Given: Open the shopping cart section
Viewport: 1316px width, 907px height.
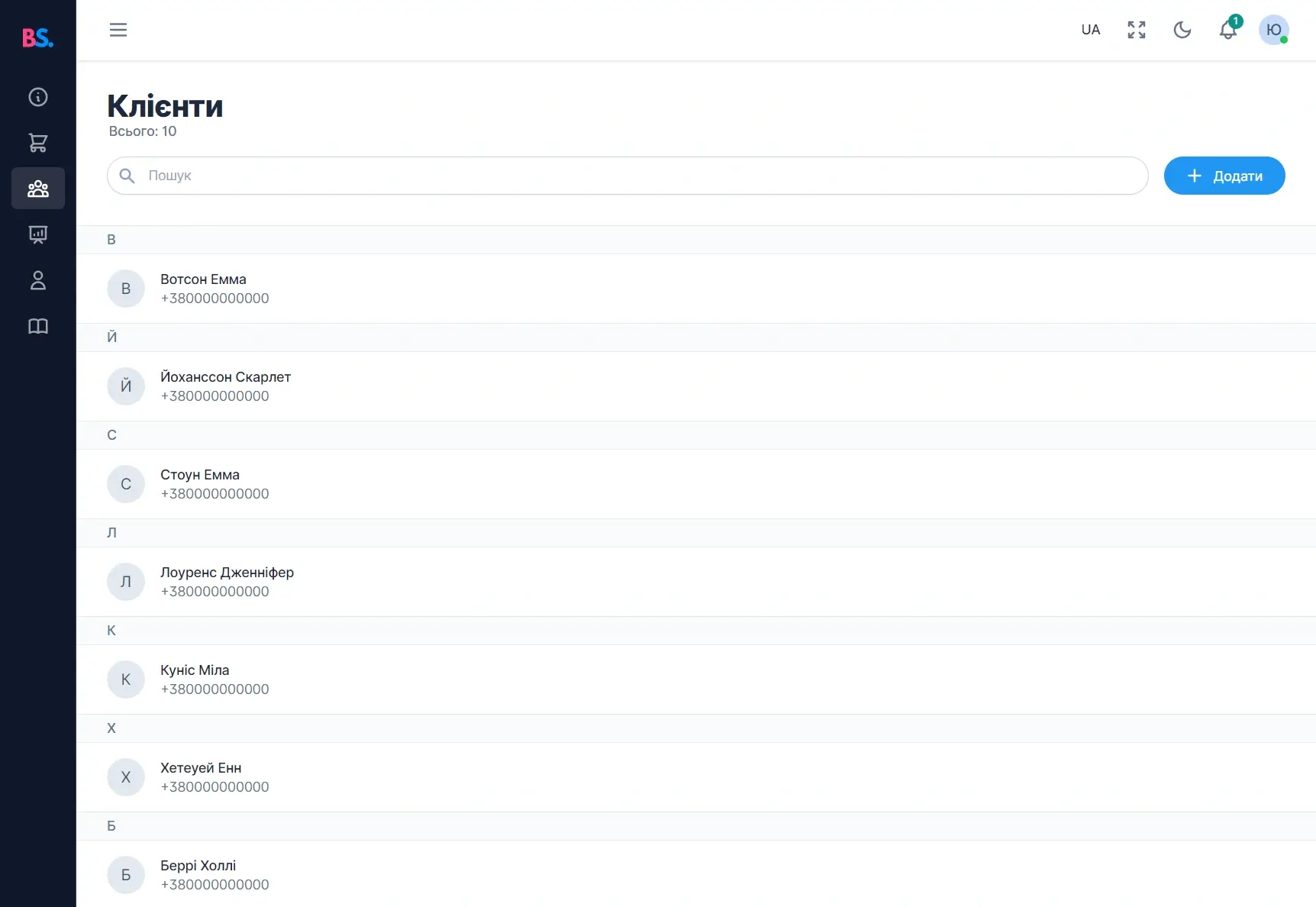Looking at the screenshot, I should click(38, 143).
